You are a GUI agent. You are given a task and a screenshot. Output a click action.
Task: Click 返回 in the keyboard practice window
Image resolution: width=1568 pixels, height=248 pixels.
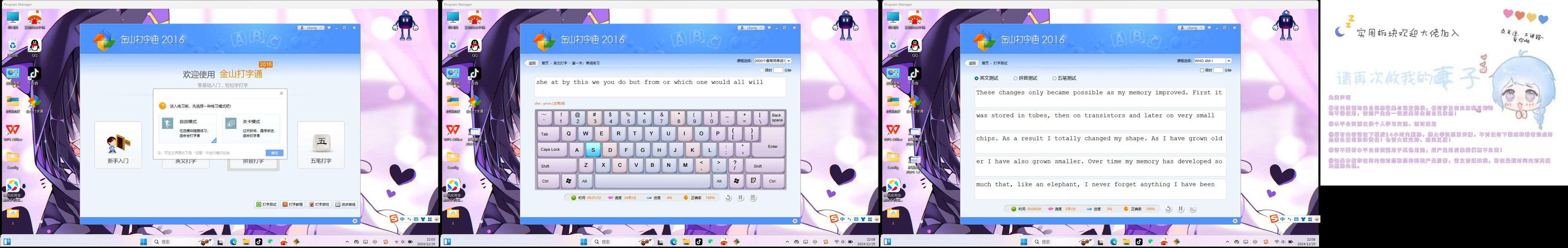531,63
